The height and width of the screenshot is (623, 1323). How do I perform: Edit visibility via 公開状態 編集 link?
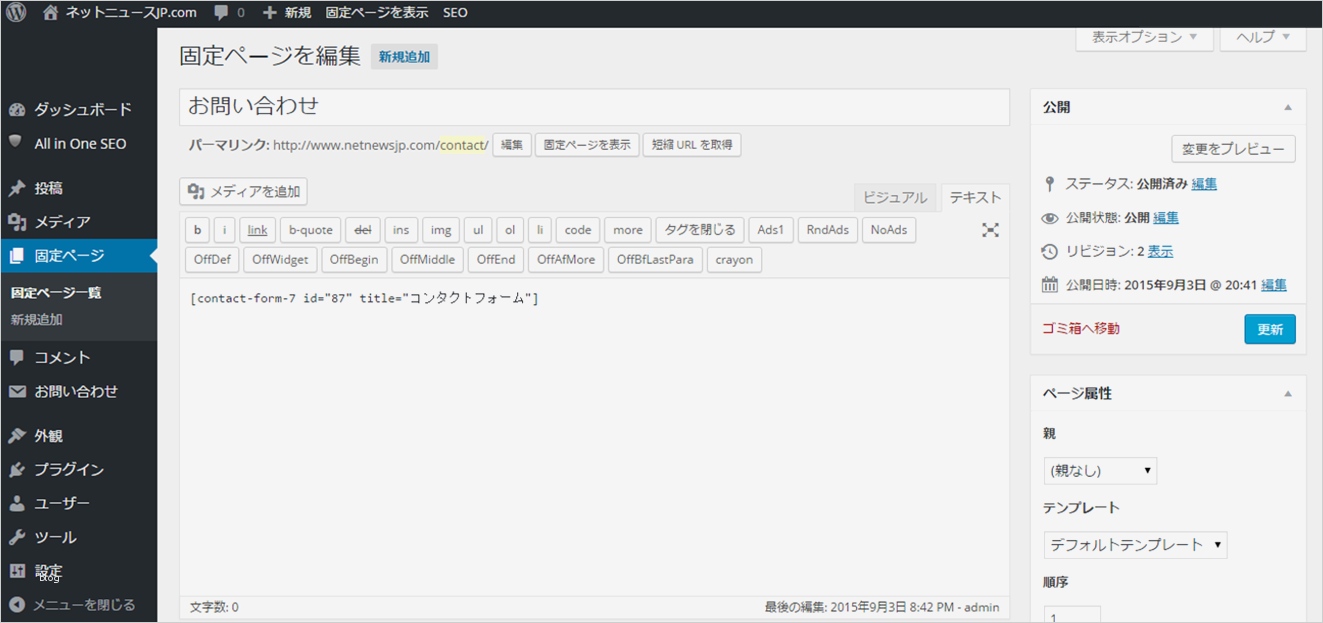[x=1166, y=218]
